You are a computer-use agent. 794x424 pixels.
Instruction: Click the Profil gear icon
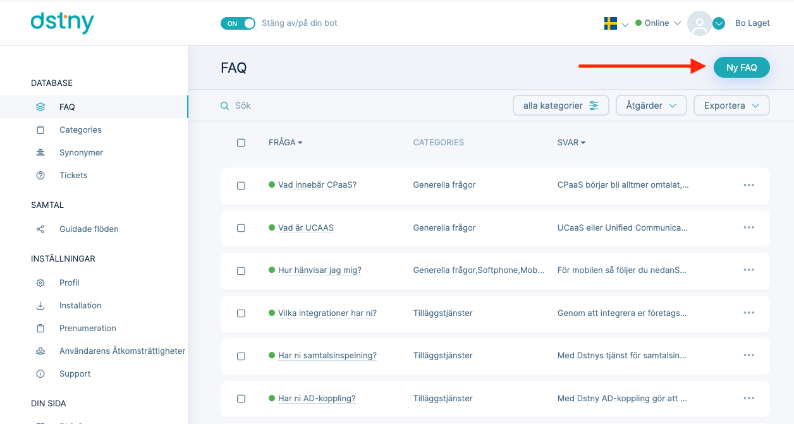[x=41, y=283]
